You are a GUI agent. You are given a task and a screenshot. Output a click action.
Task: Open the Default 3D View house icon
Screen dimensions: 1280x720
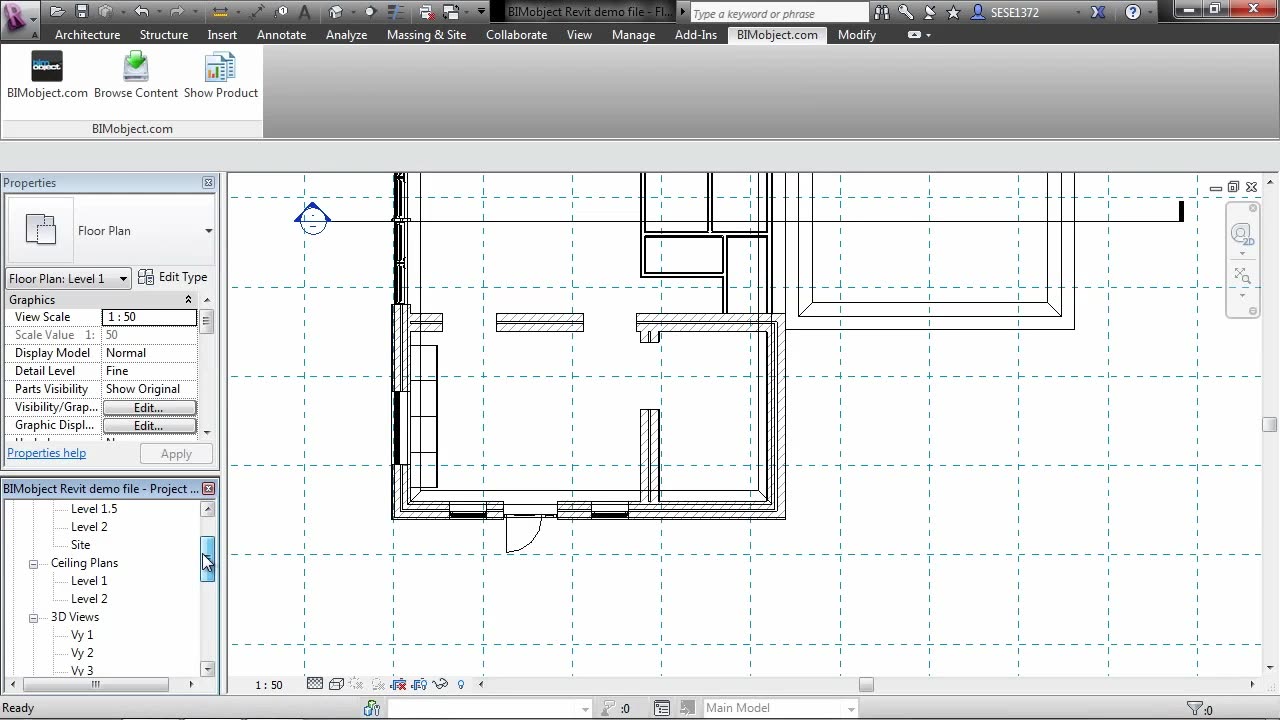click(x=336, y=12)
